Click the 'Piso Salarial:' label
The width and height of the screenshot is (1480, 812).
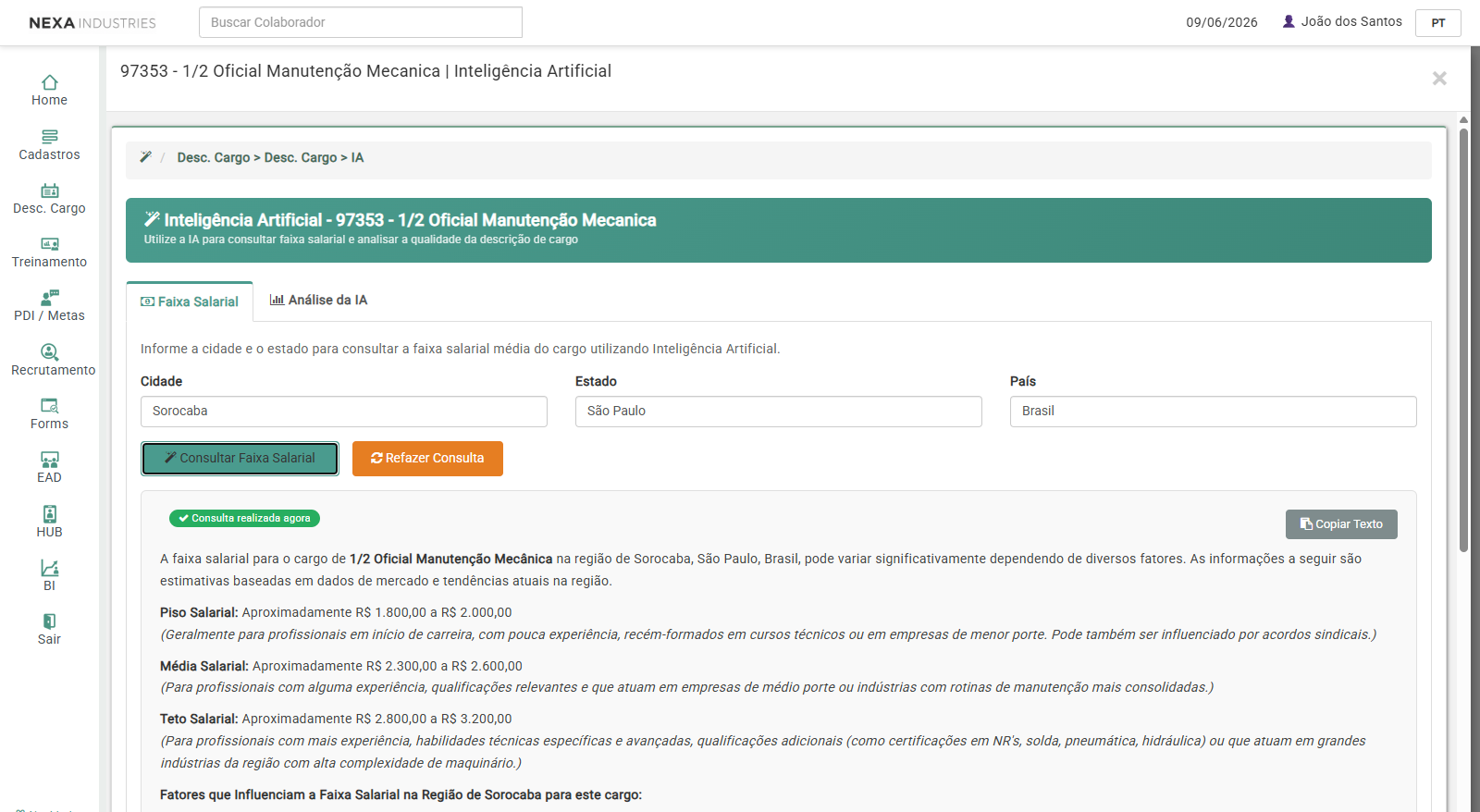pos(199,612)
